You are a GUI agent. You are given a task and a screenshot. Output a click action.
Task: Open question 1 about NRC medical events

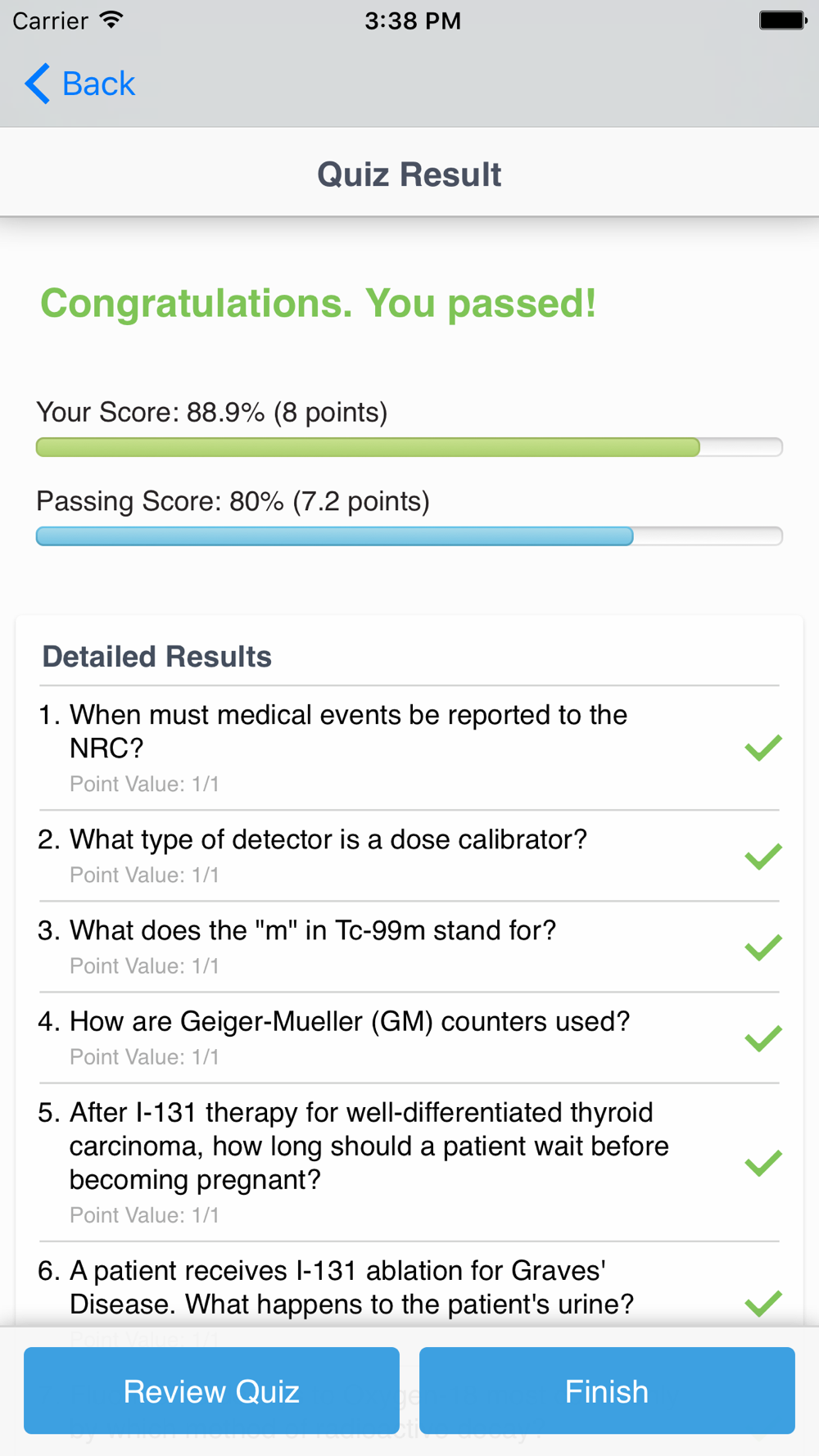[348, 731]
